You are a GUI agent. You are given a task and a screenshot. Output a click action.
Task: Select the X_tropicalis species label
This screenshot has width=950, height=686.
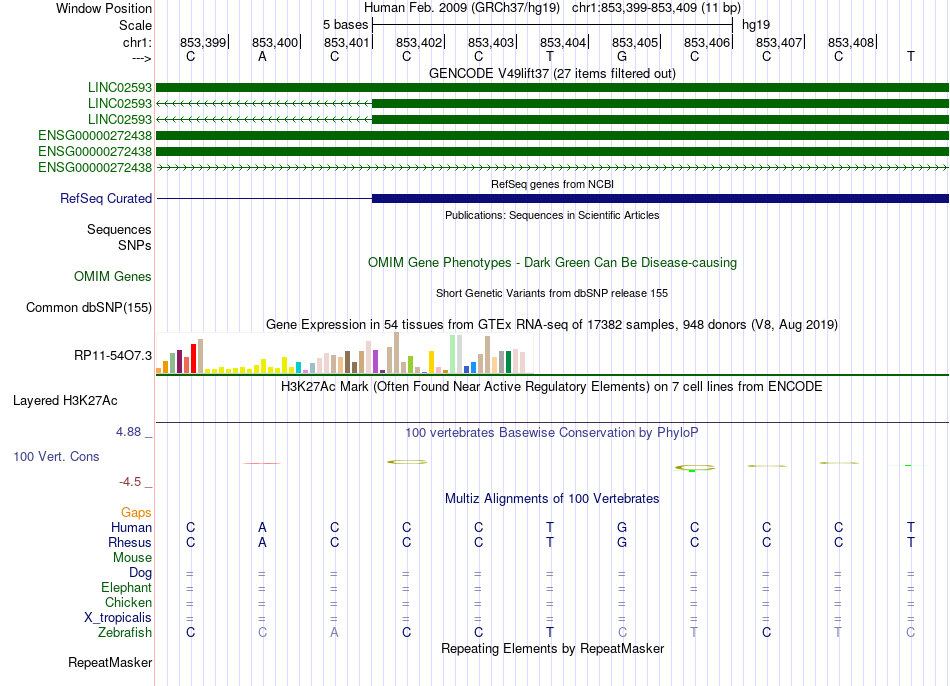coord(118,618)
